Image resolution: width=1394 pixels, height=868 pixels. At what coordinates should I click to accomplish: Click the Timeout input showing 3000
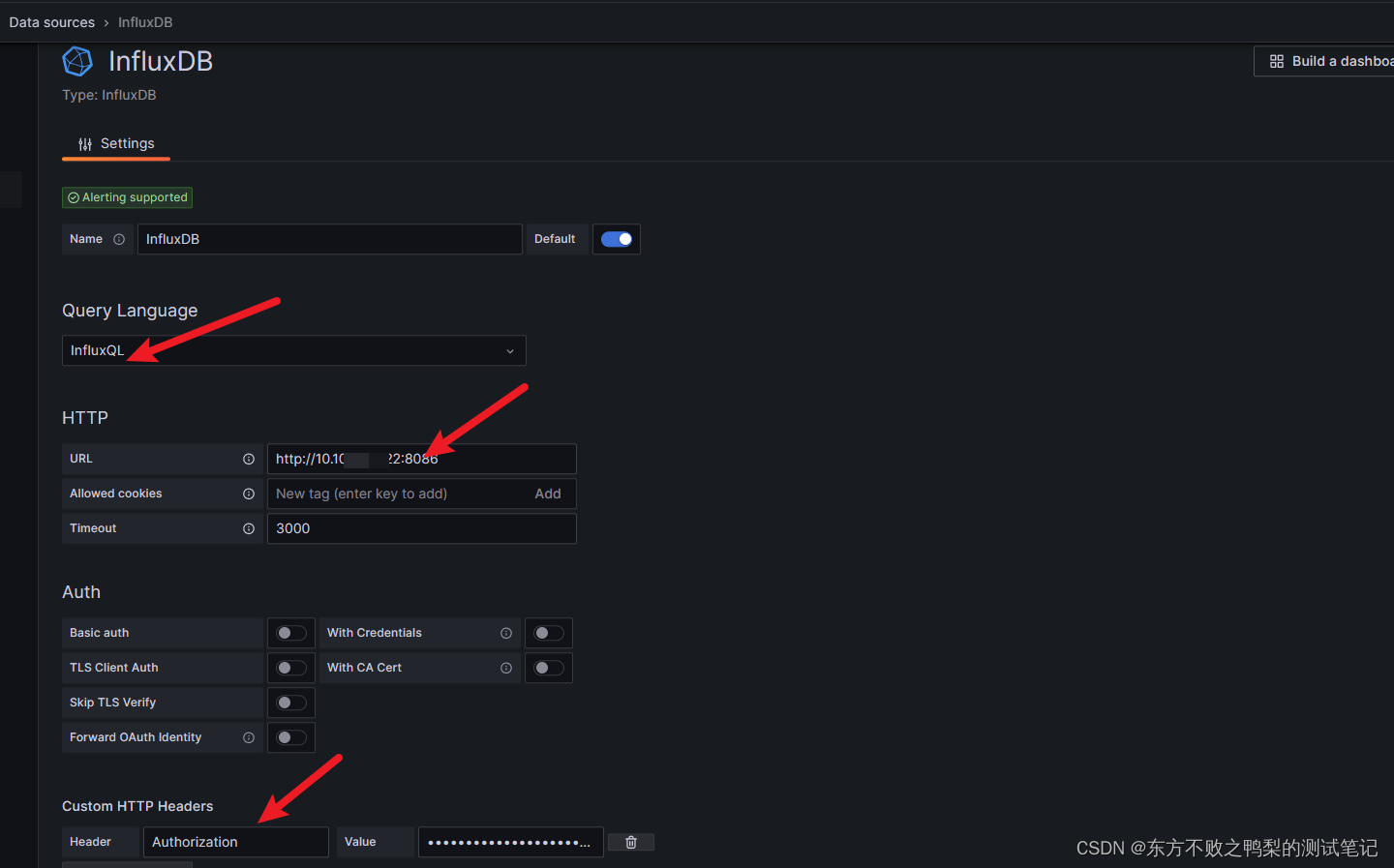(x=422, y=528)
